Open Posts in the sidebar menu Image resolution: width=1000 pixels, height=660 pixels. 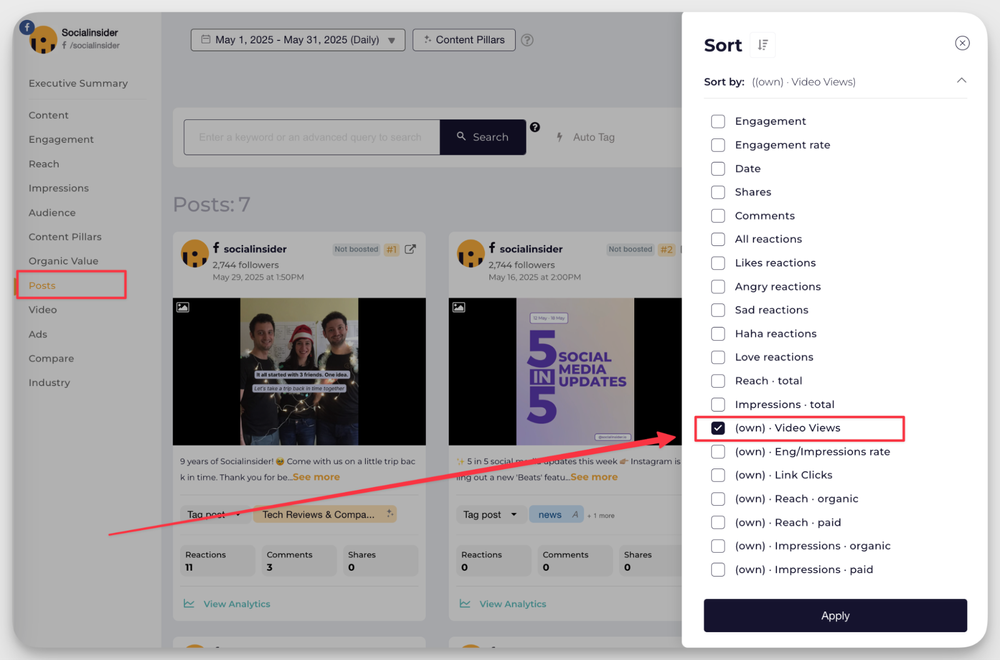tap(42, 286)
